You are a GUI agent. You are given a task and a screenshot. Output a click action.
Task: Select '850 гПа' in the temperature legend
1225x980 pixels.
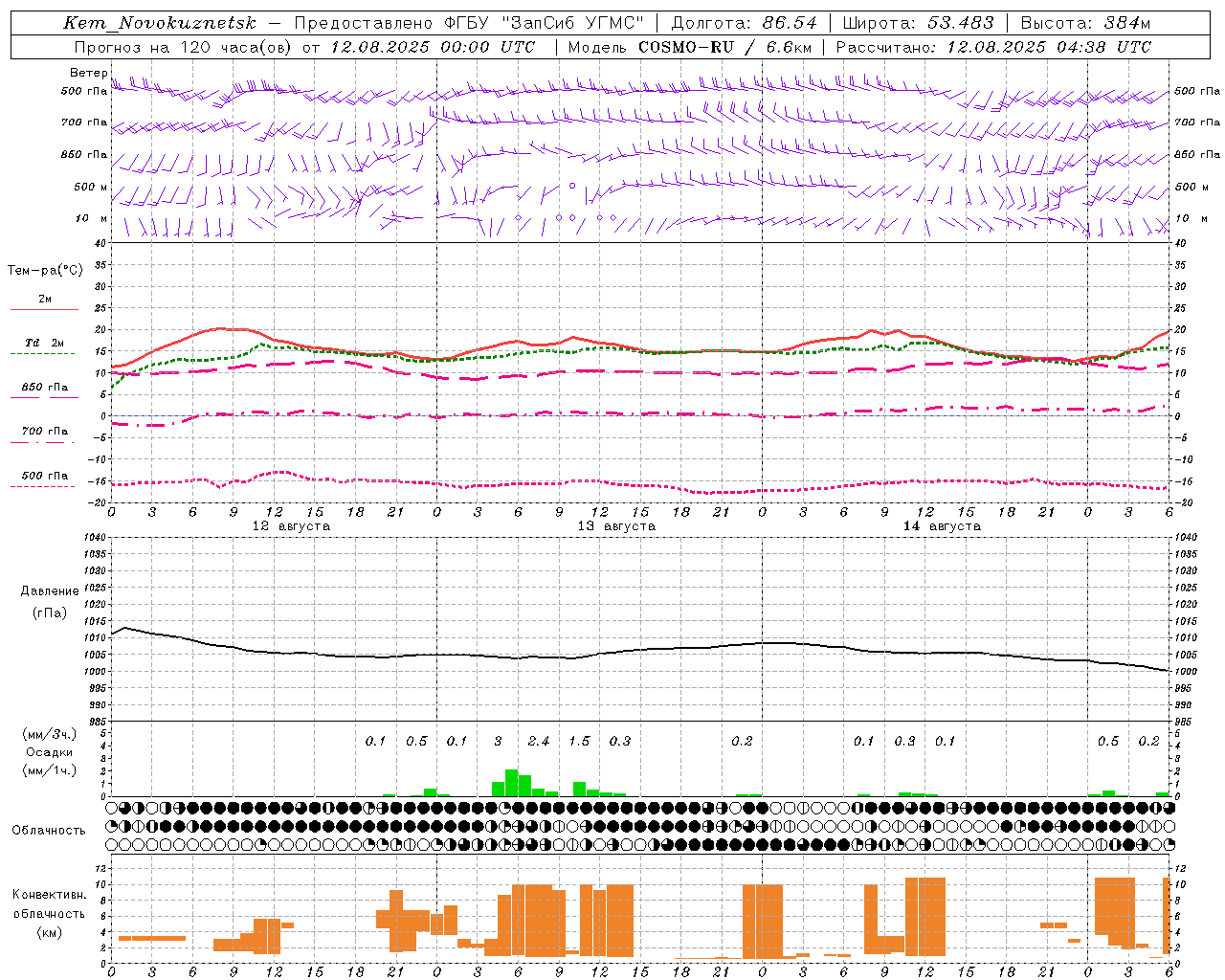click(45, 388)
